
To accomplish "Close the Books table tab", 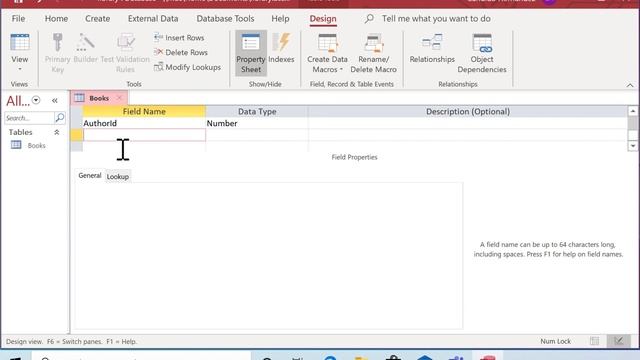I will [x=119, y=98].
